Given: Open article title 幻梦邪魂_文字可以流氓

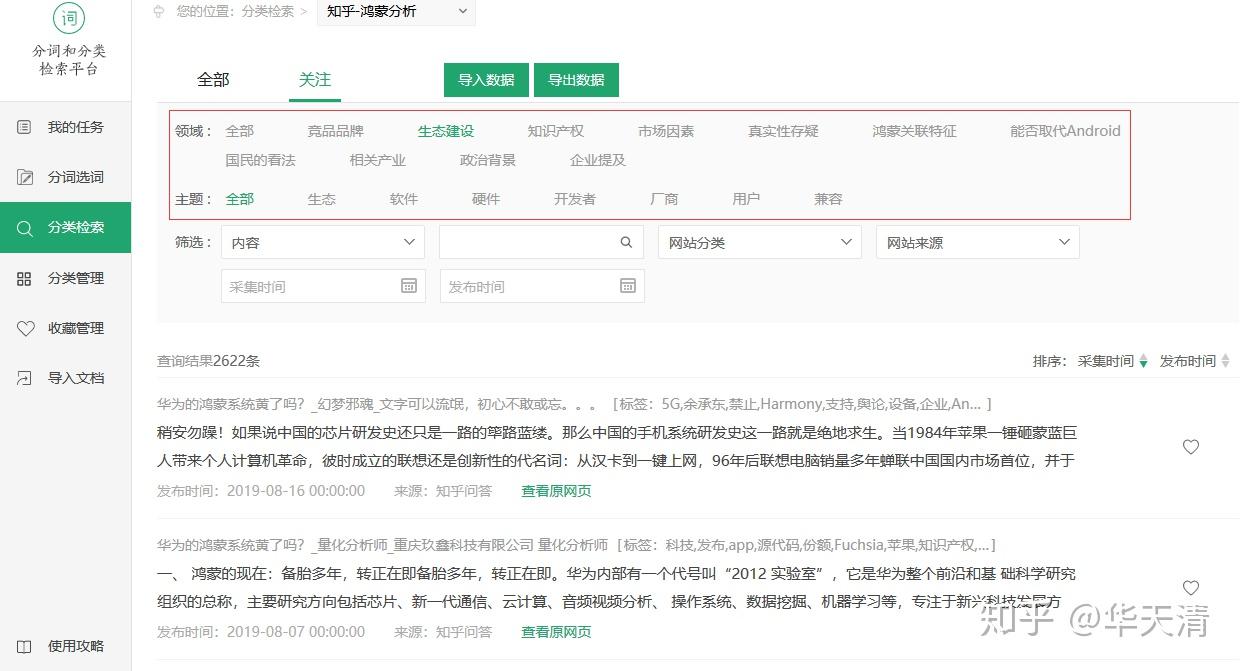Looking at the screenshot, I should click(x=380, y=405).
